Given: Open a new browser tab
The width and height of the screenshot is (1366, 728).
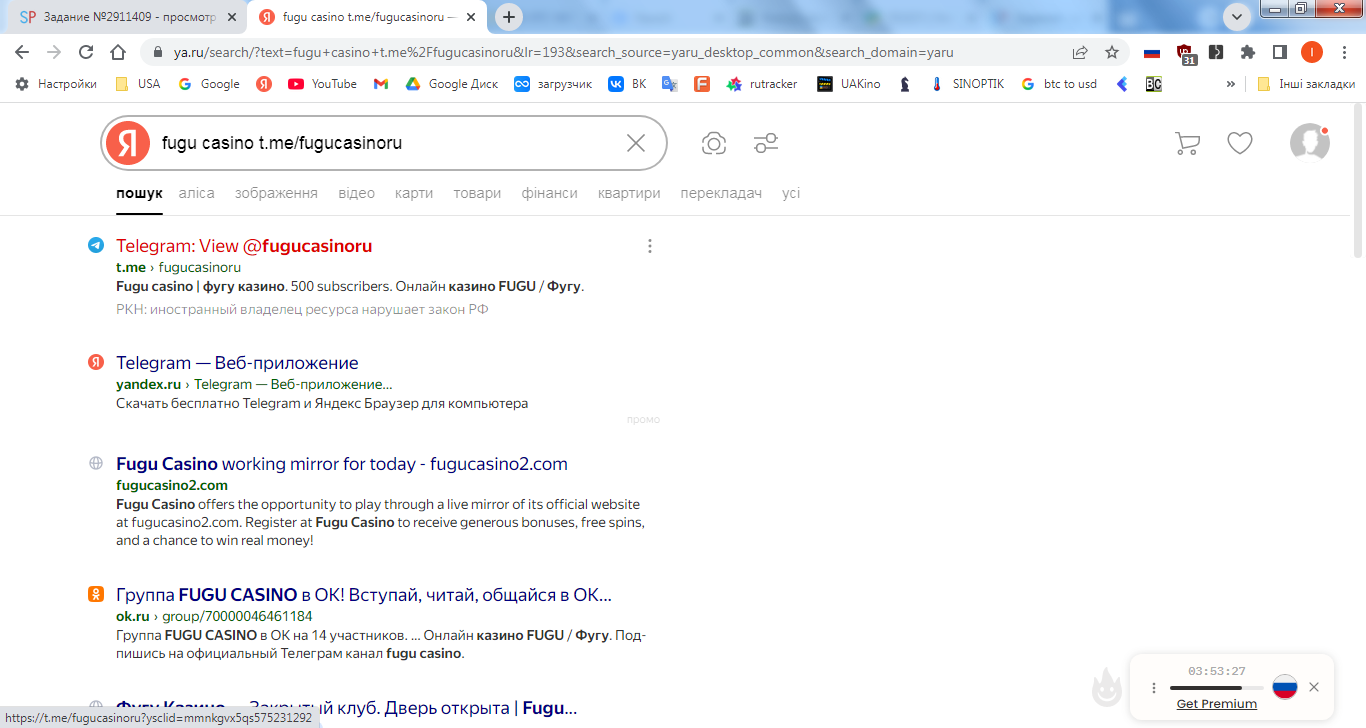Looking at the screenshot, I should click(510, 17).
